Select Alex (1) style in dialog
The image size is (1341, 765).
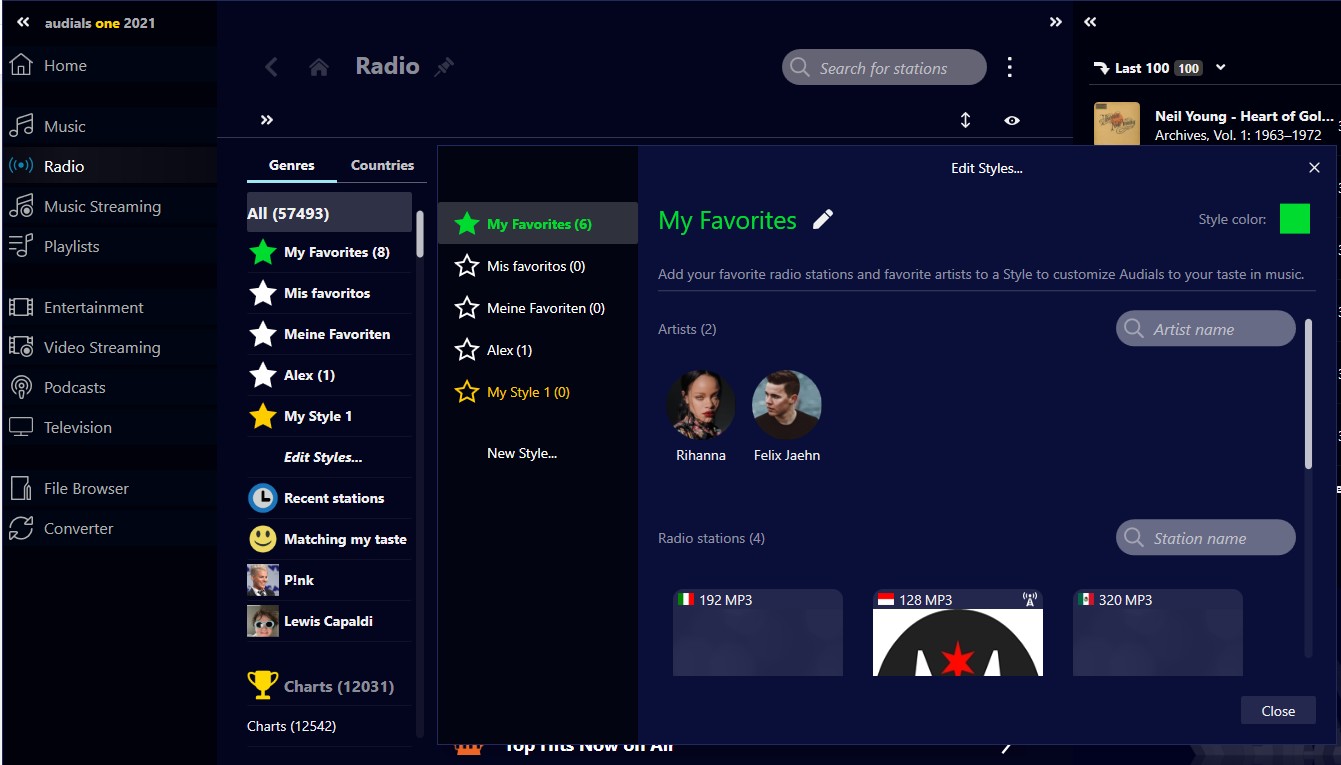pos(538,350)
